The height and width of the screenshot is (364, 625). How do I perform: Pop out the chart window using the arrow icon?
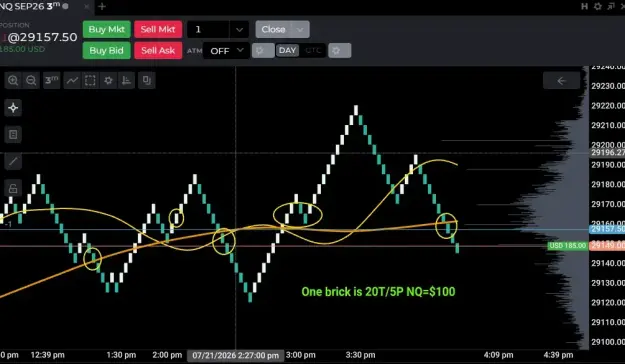(611, 6)
